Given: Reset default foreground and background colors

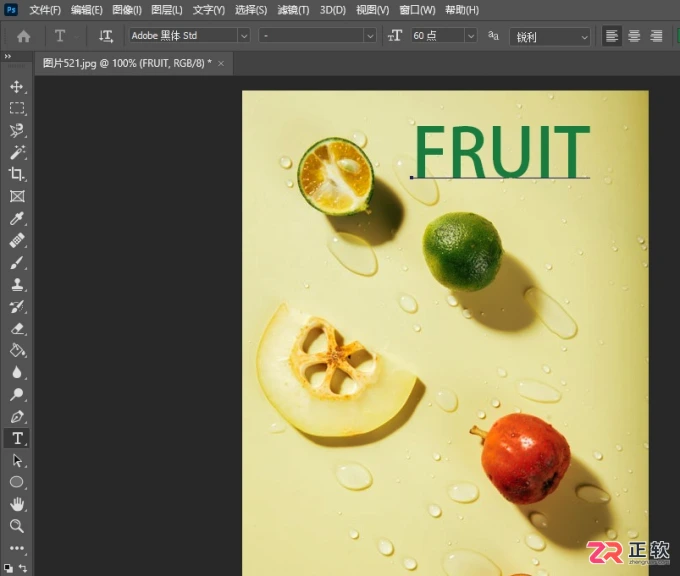Looking at the screenshot, I should [8, 568].
